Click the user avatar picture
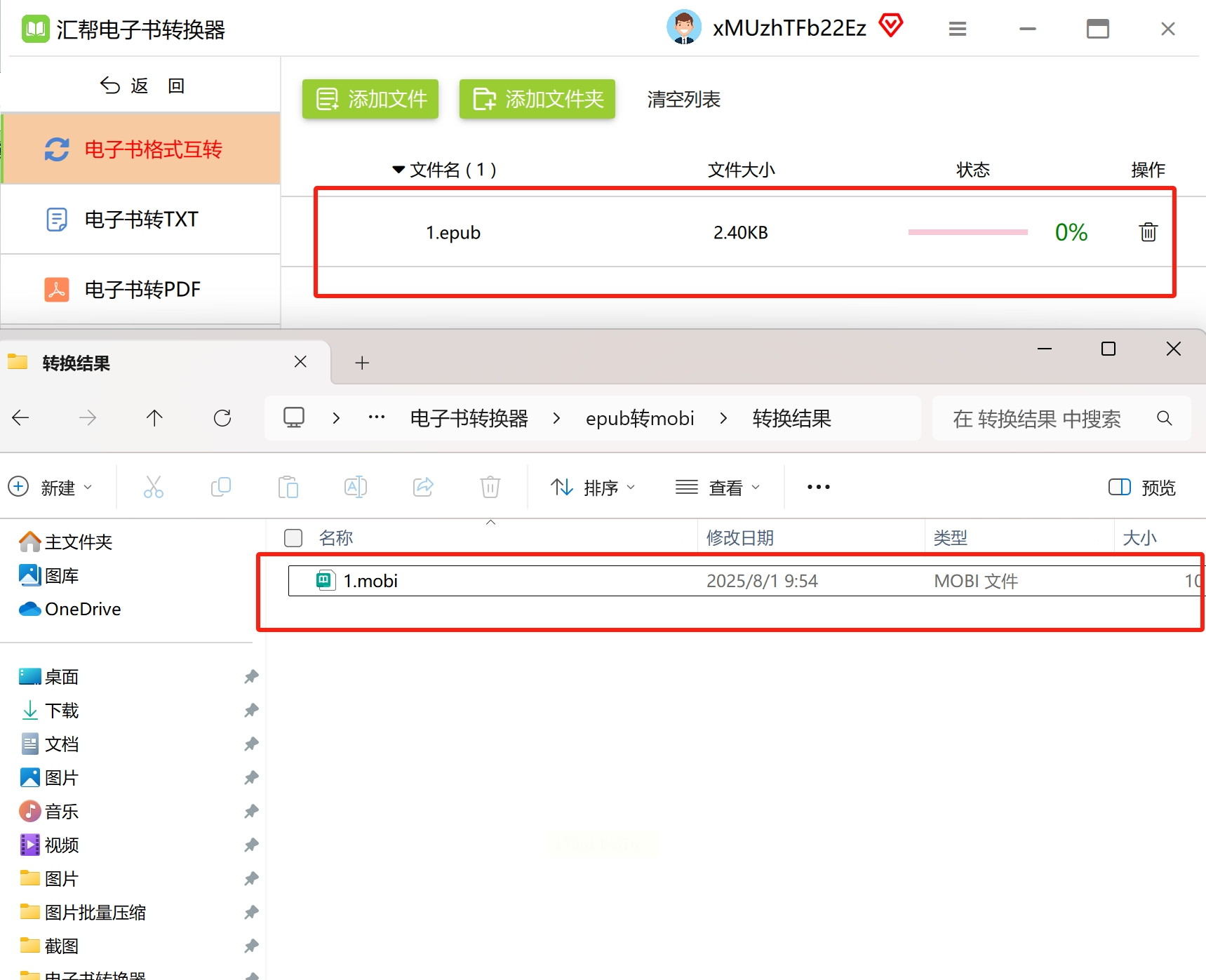This screenshot has width=1206, height=980. [684, 27]
